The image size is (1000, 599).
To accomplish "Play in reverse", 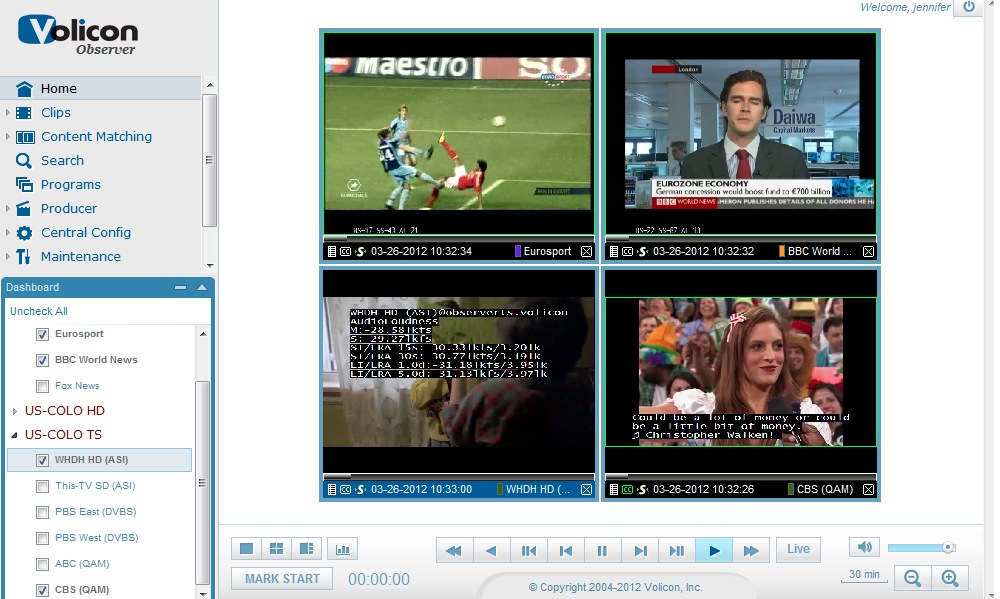I will point(491,551).
